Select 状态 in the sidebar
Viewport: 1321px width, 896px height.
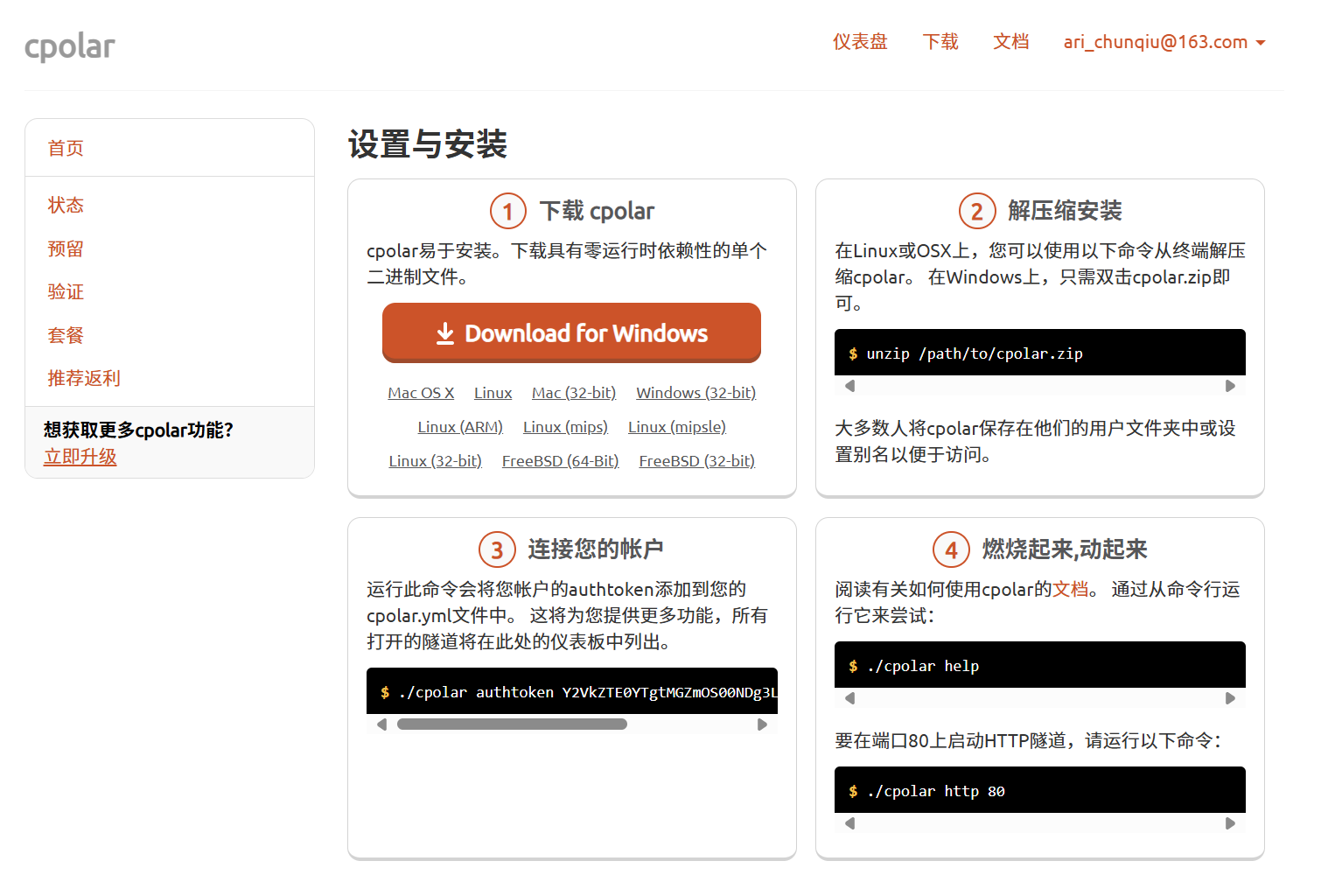tap(66, 205)
